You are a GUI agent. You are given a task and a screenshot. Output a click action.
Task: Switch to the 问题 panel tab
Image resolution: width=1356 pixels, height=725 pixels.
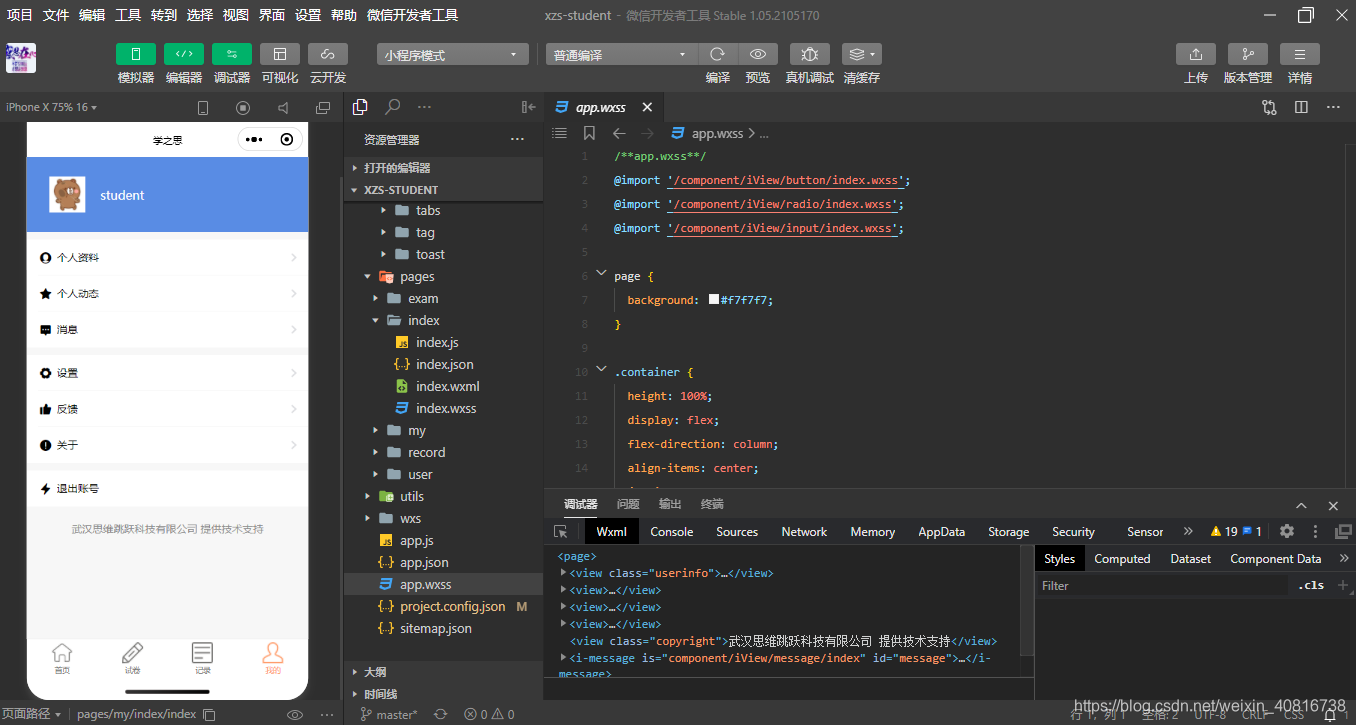[628, 504]
